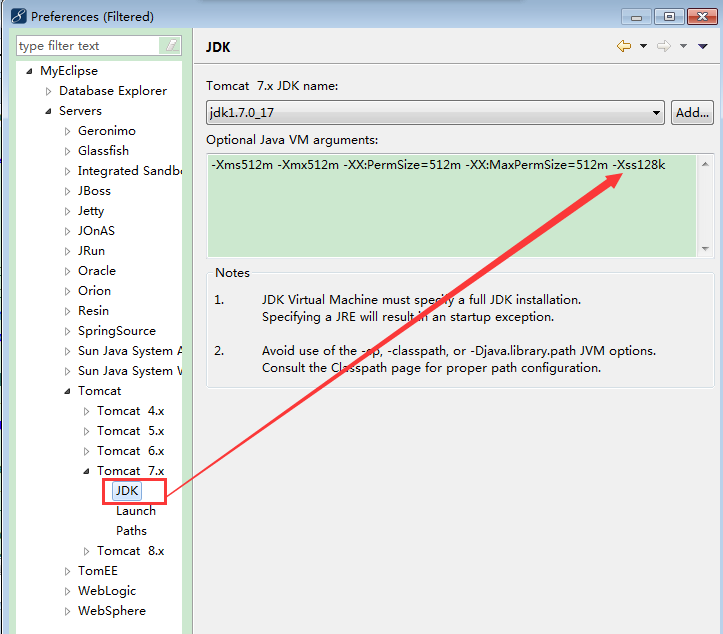Click the VM arguments scroll up arrow
This screenshot has width=723, height=634.
[x=705, y=164]
